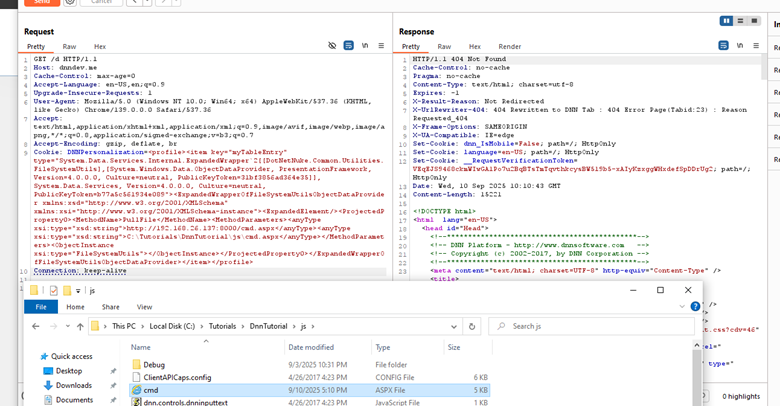The height and width of the screenshot is (406, 780).
Task: Toggle word wrap icon in Request pane
Action: coord(349,46)
